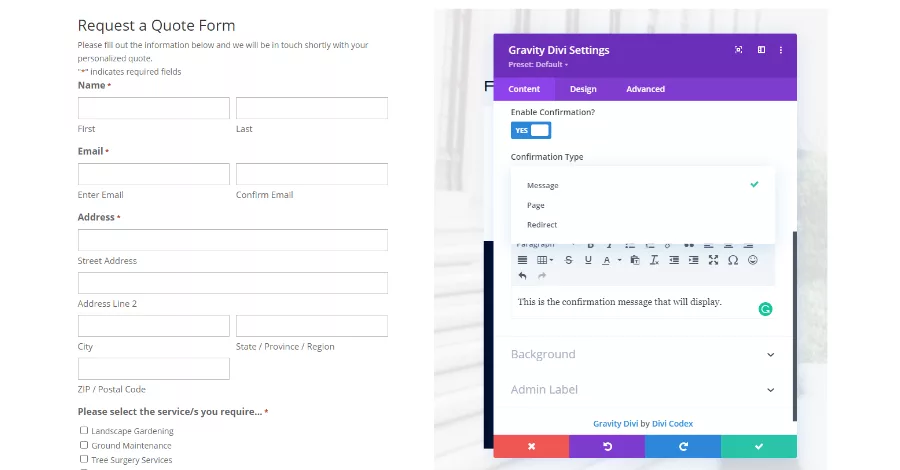900x470 pixels.
Task: Check the Landscape Gardening checkbox
Action: (84, 430)
